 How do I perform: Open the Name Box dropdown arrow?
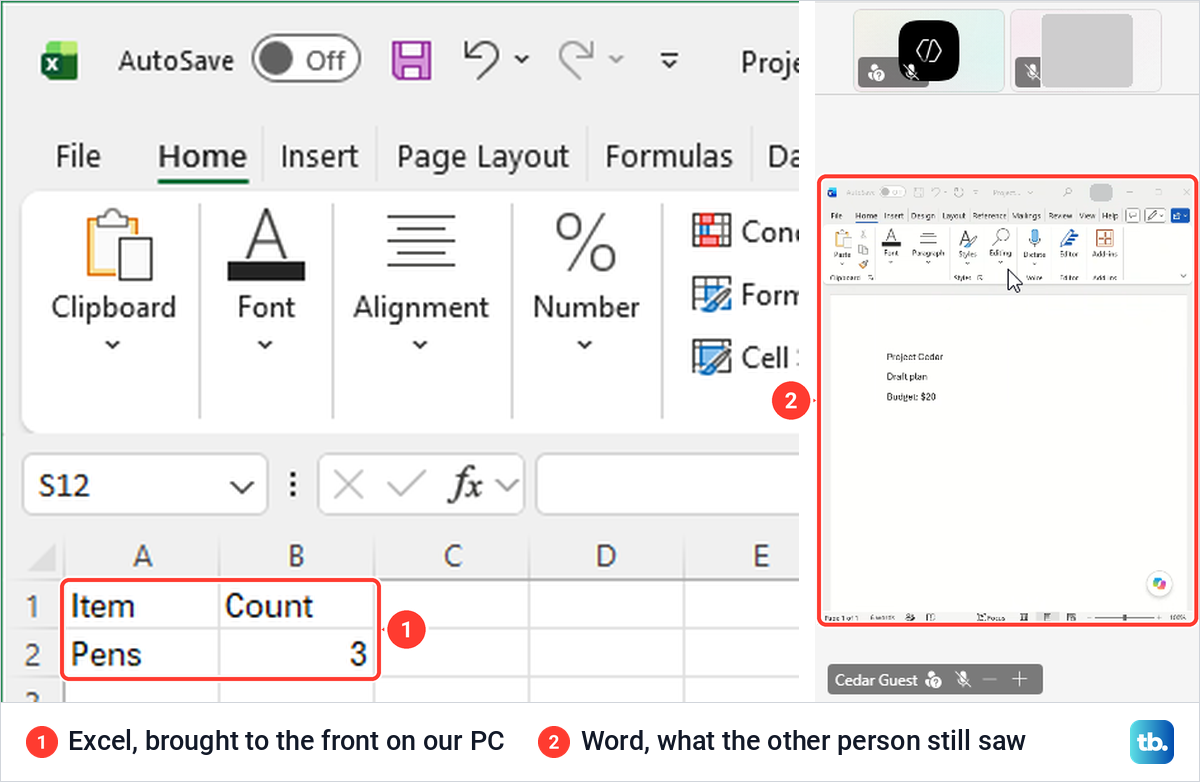[x=241, y=487]
